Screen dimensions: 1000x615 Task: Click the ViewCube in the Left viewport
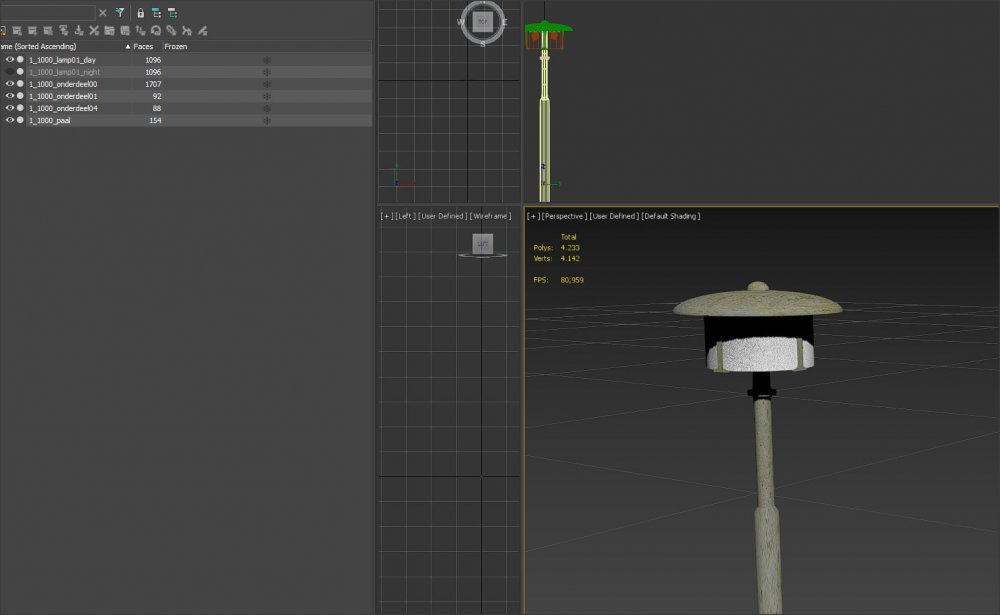[x=482, y=244]
